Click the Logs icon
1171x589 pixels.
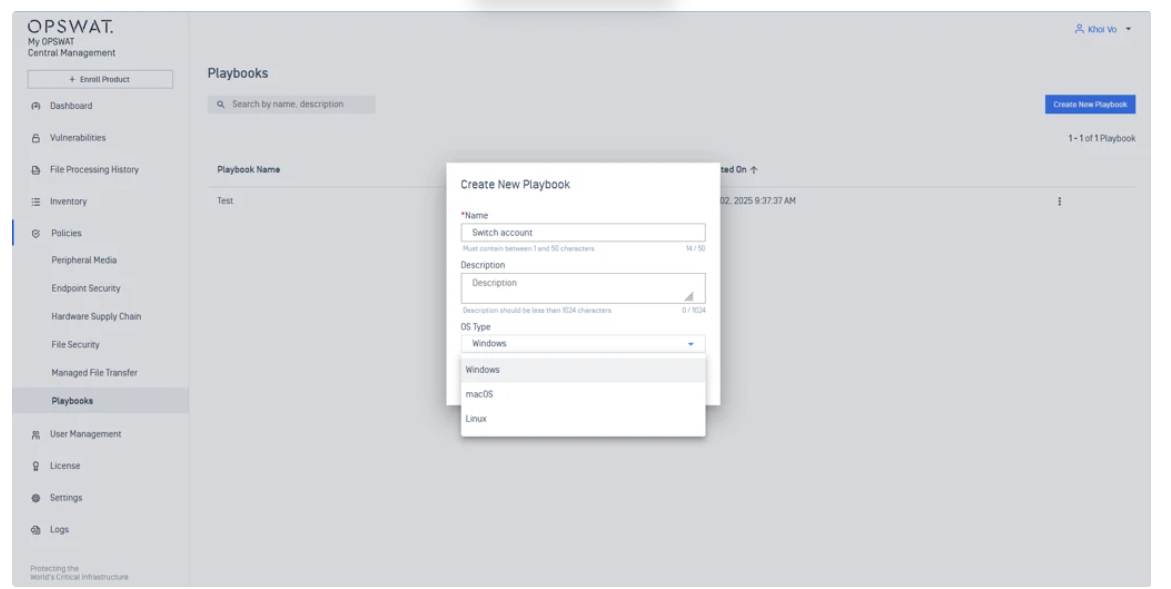pyautogui.click(x=36, y=530)
